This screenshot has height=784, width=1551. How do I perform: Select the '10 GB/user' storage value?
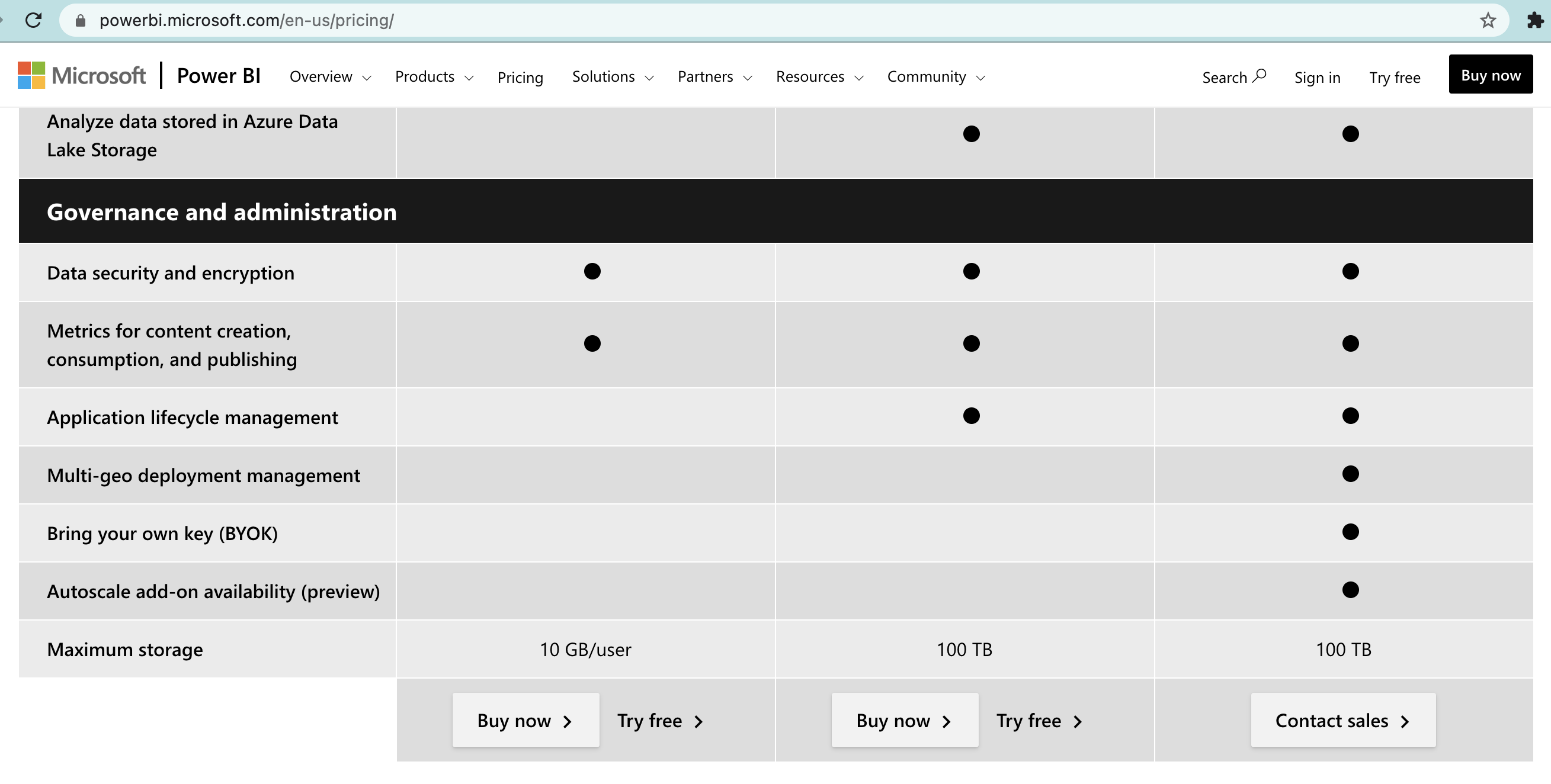tap(585, 650)
